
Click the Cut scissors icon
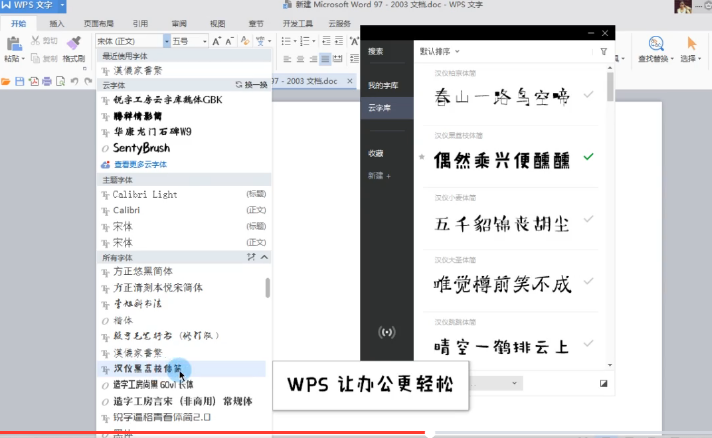[35, 40]
